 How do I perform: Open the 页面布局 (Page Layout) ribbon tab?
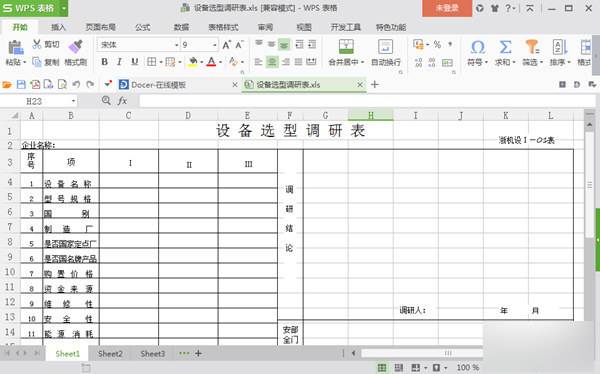100,27
